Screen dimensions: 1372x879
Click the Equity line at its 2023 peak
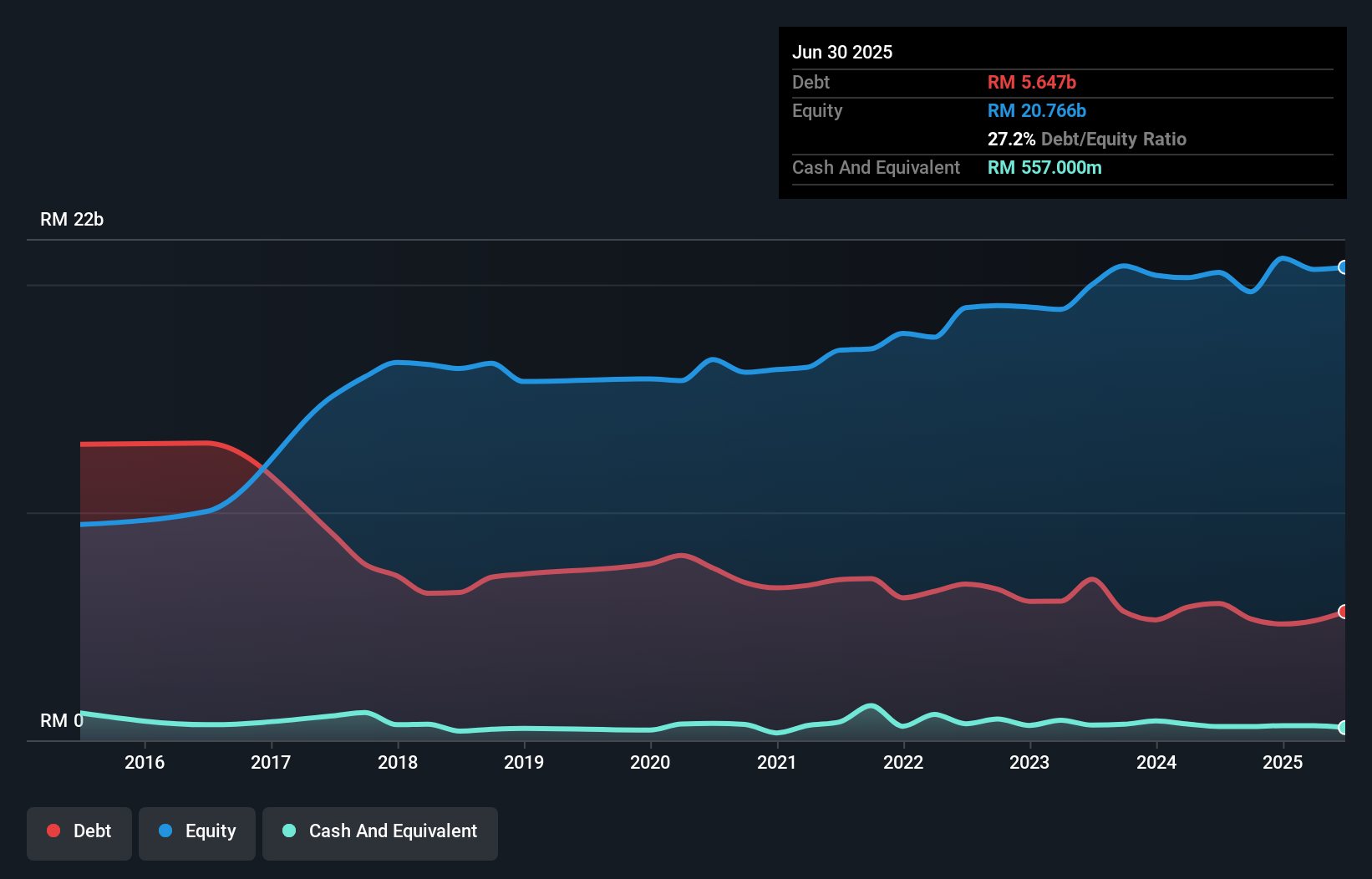(1124, 263)
